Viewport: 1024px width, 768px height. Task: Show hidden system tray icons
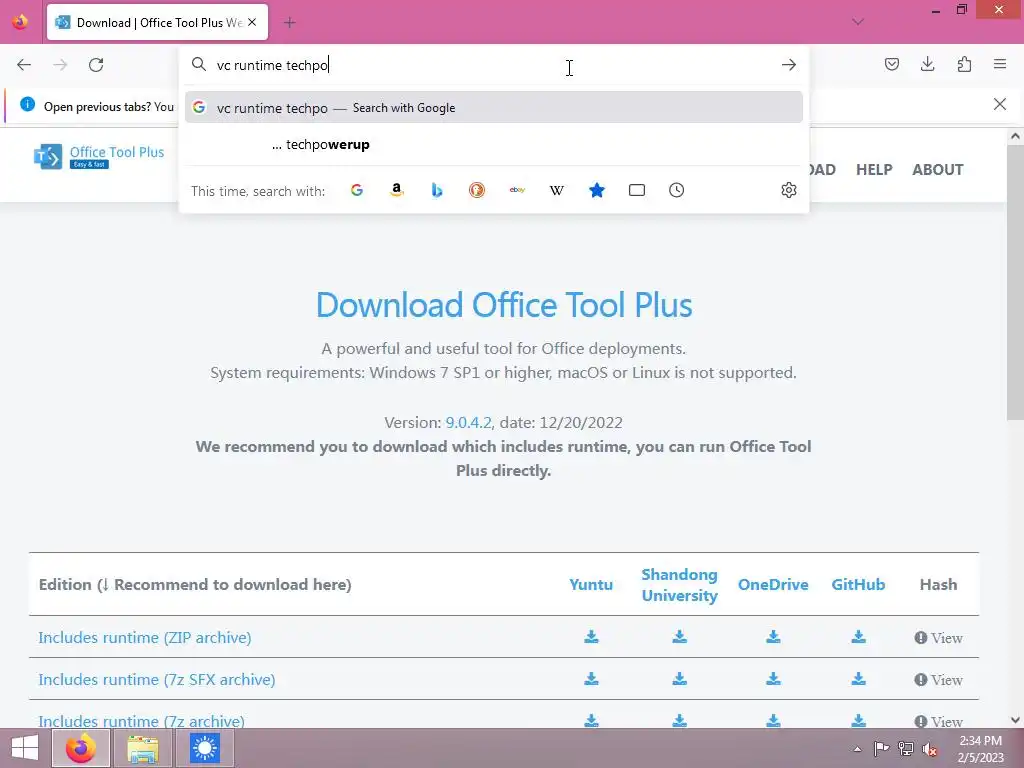click(857, 749)
